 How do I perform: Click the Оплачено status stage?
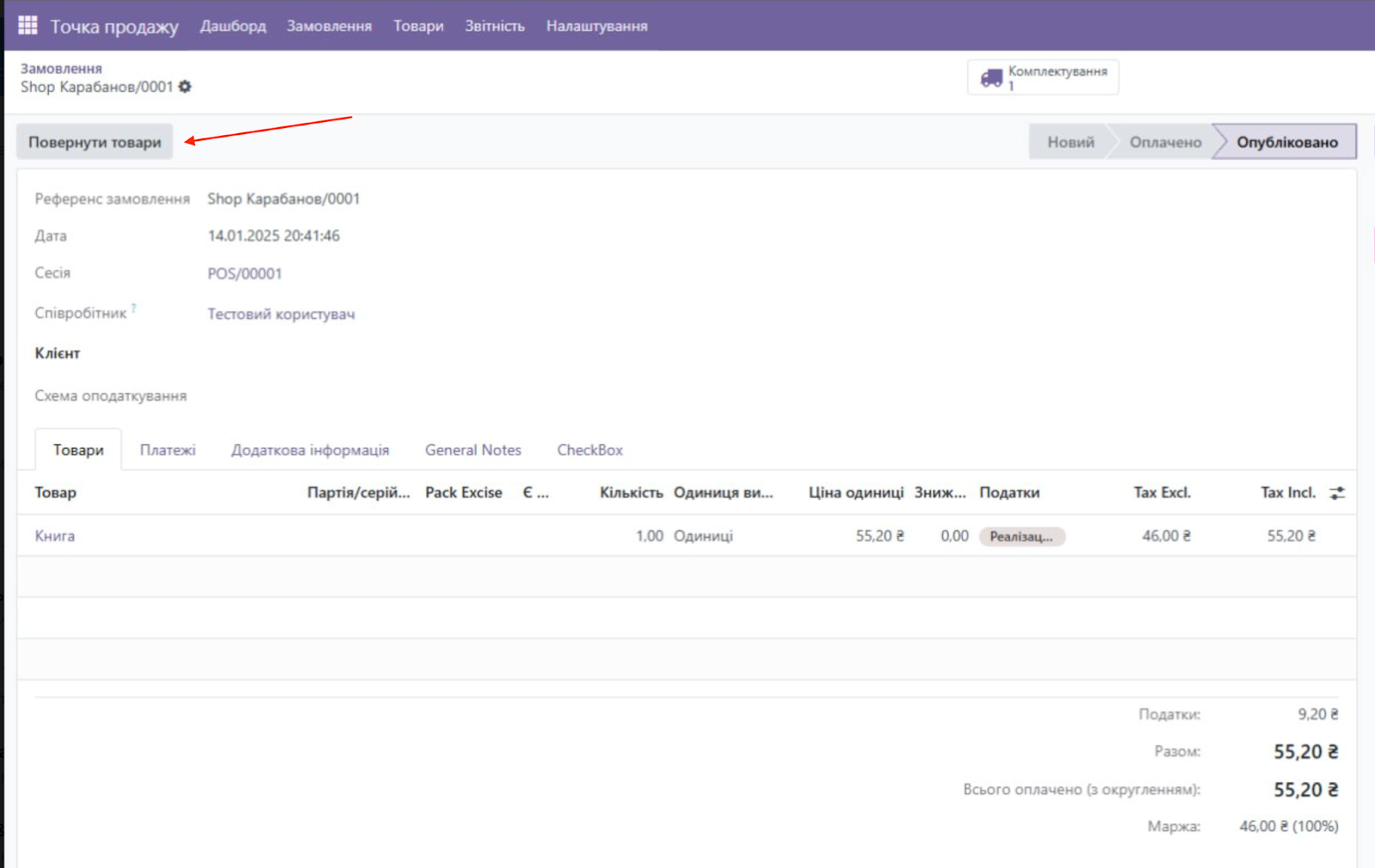click(1164, 142)
